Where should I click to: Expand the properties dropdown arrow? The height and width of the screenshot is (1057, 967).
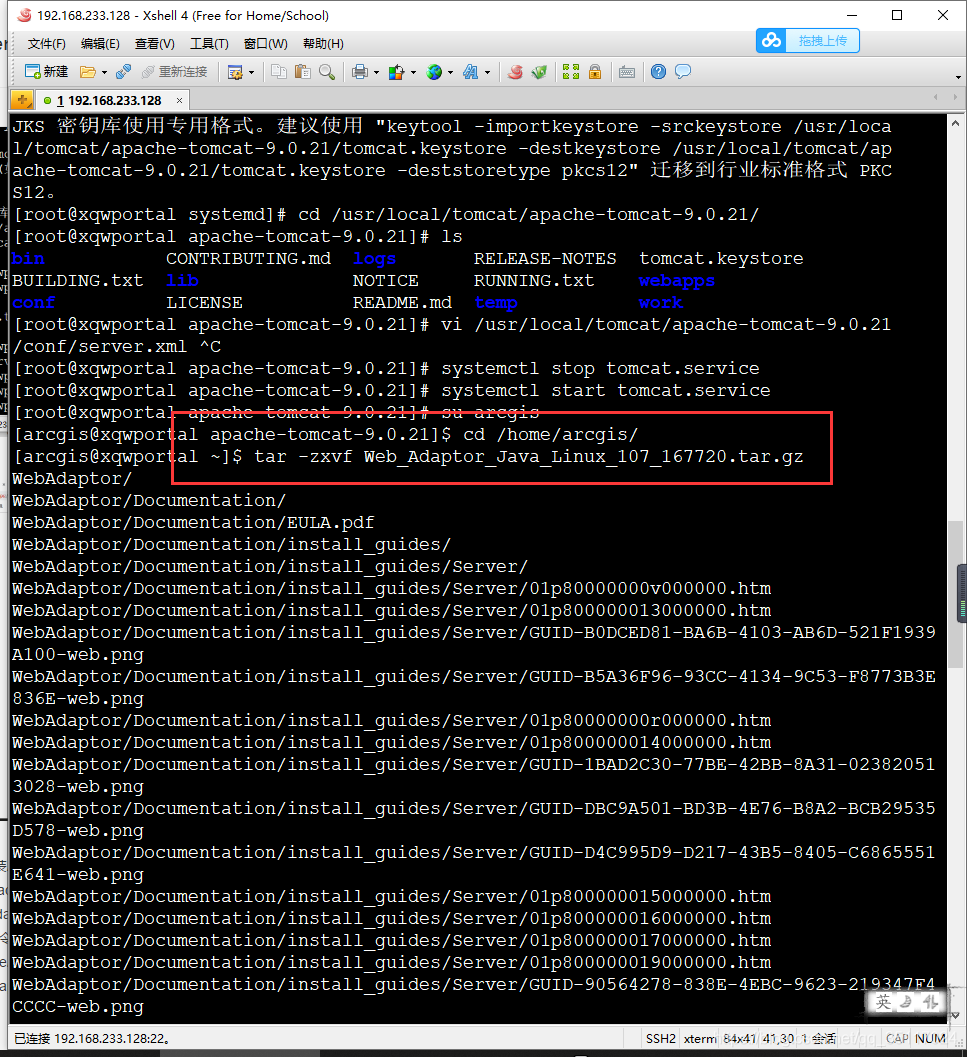tap(252, 72)
